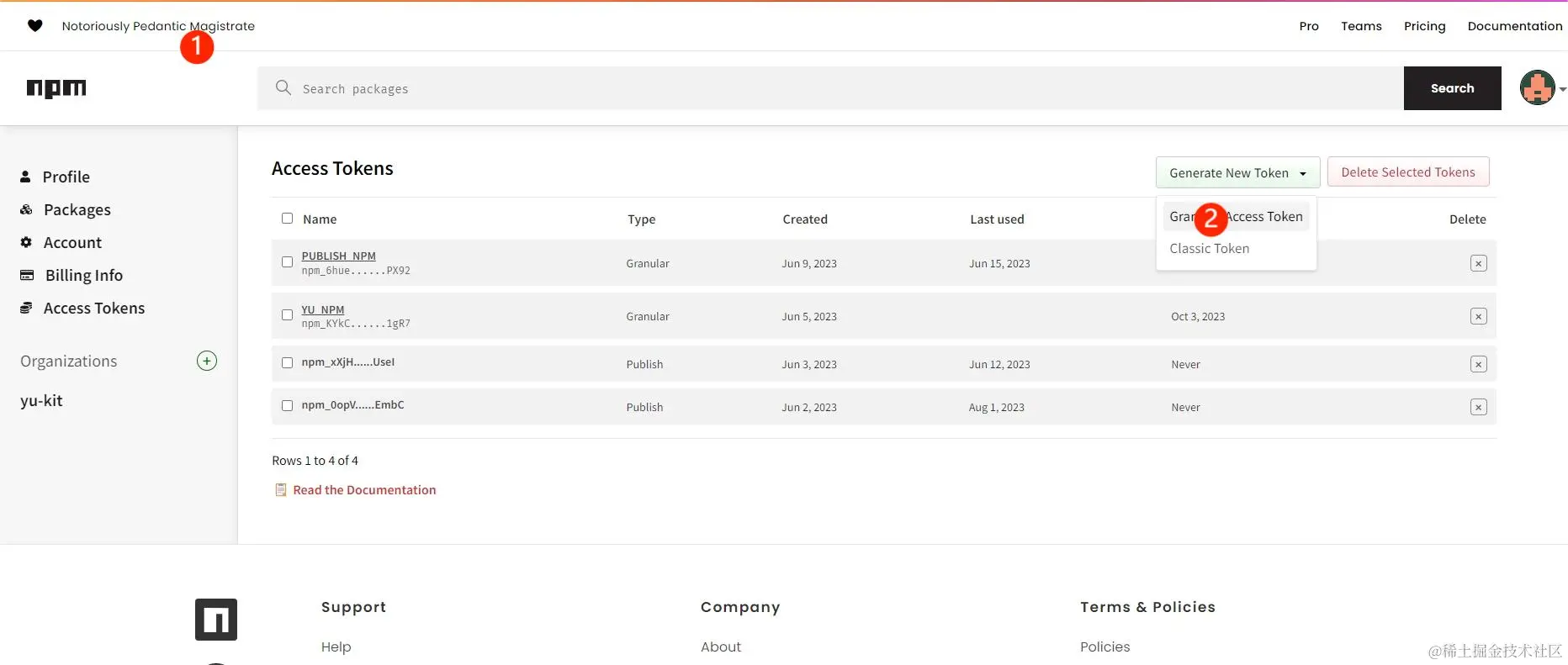Open the Pricing link in header
1568x665 pixels.
coord(1424,26)
